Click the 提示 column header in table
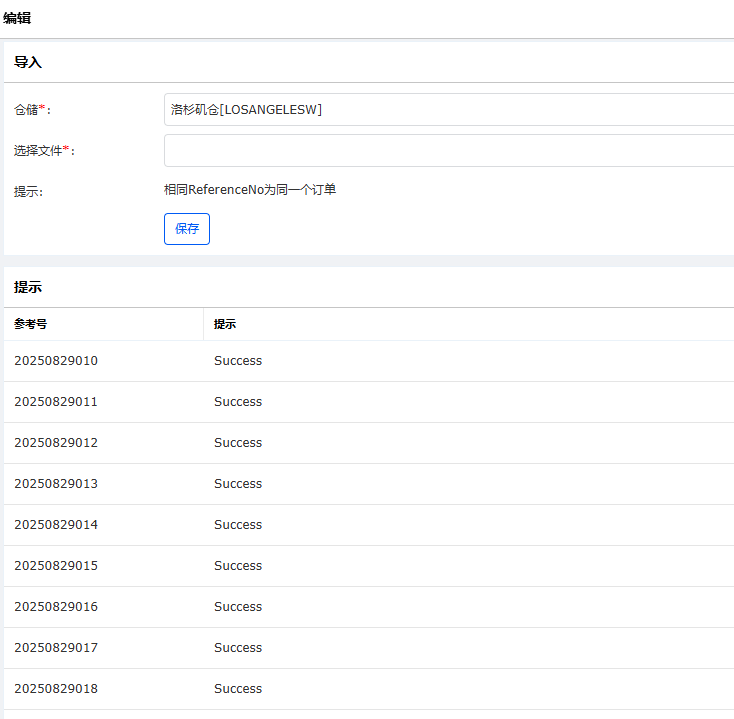The image size is (734, 719). 225,325
